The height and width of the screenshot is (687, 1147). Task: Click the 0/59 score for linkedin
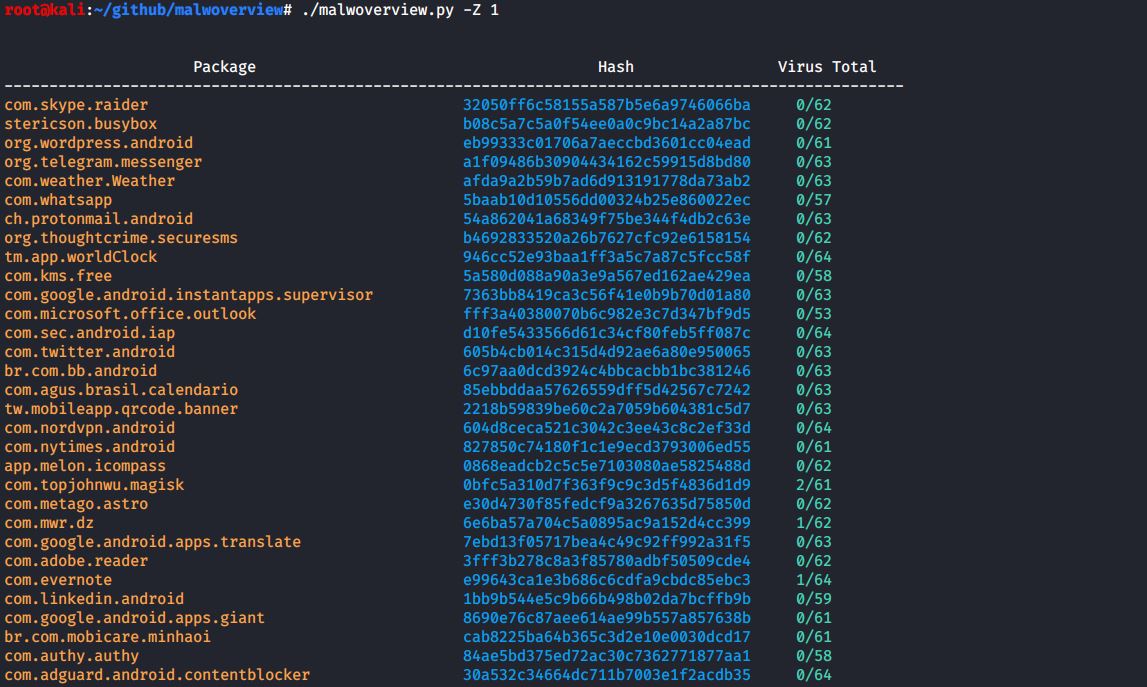[x=814, y=600]
